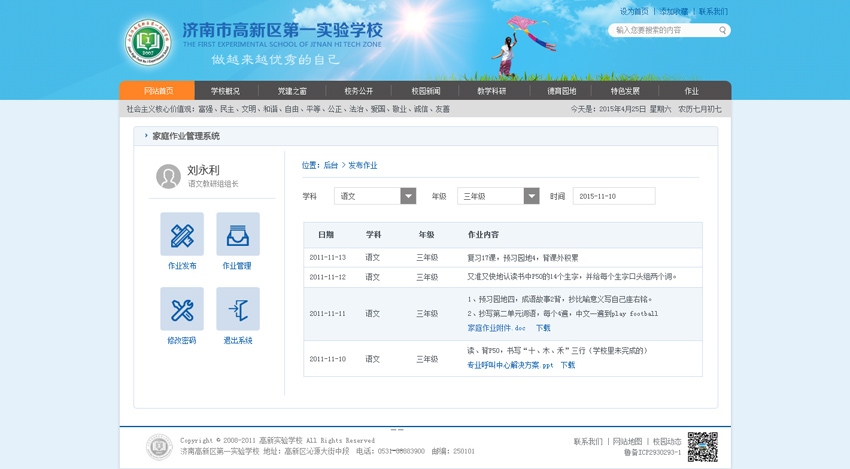
Task: Click the 设为首页 link at top right
Action: click(x=634, y=12)
